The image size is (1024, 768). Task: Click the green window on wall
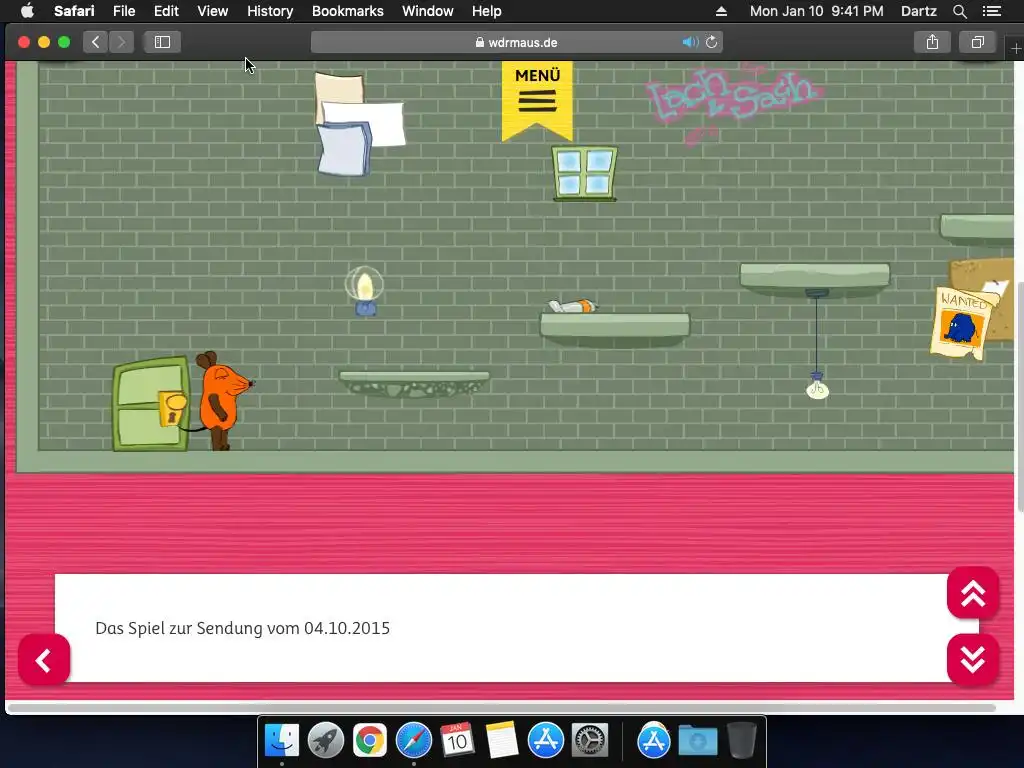[x=584, y=173]
